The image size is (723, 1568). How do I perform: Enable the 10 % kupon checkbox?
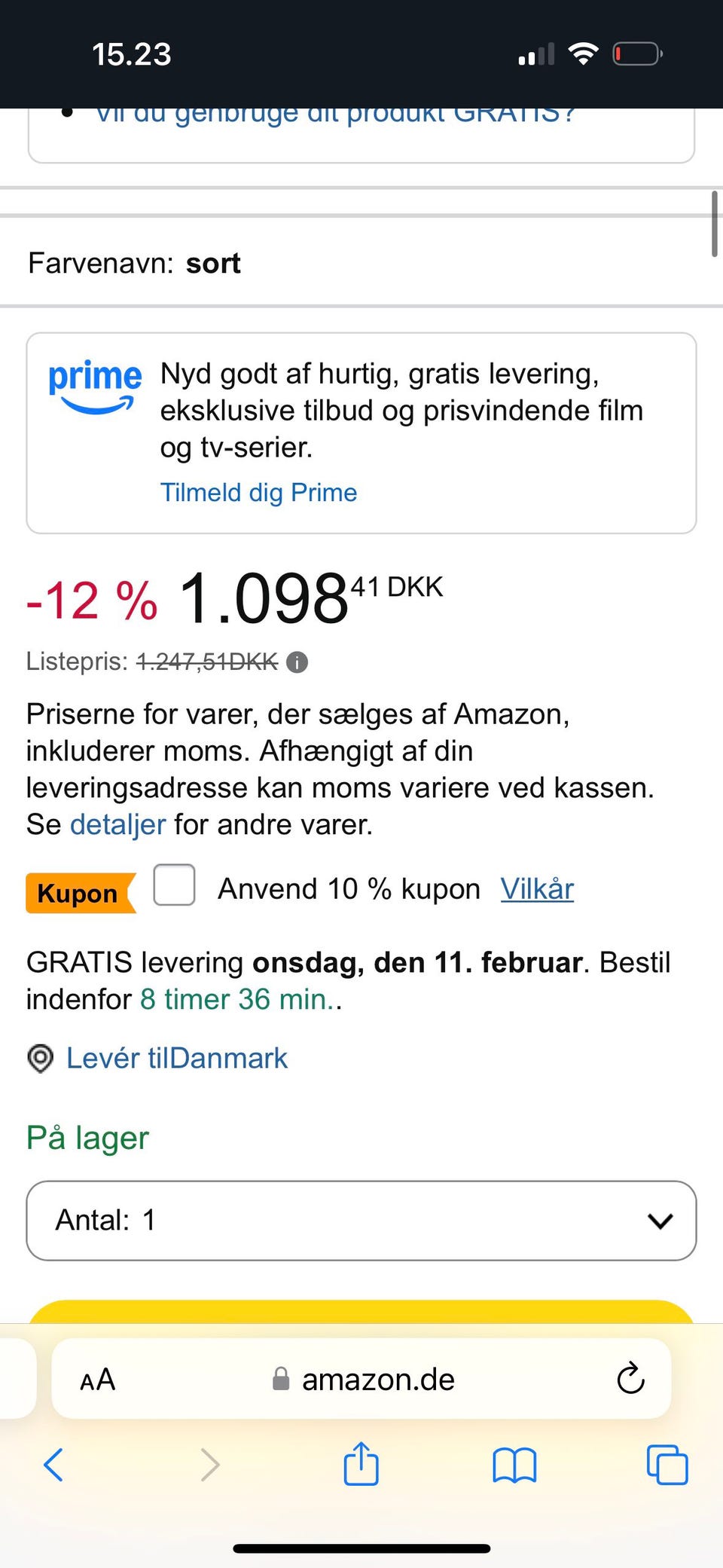click(x=174, y=885)
